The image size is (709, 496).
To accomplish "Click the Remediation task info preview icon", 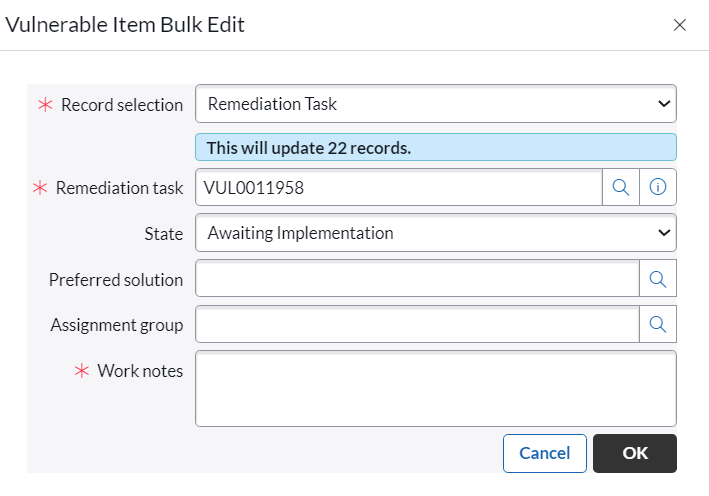I will coord(658,187).
